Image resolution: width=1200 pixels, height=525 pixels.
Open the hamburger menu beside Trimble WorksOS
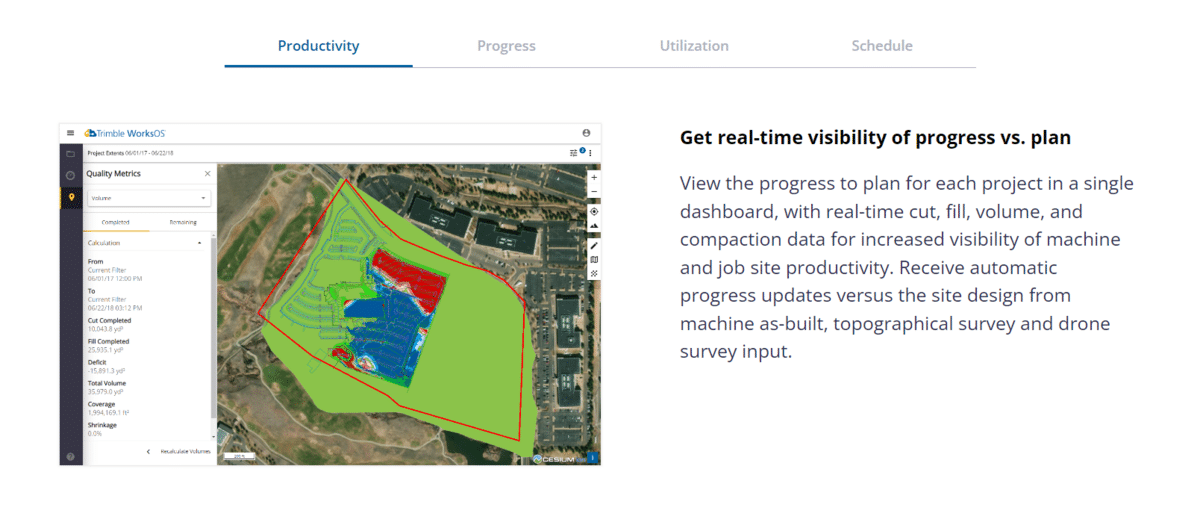[x=70, y=133]
